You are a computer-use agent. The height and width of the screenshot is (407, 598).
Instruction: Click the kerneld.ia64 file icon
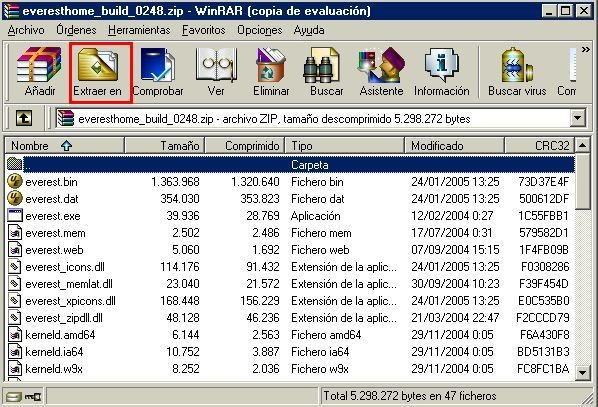14,352
